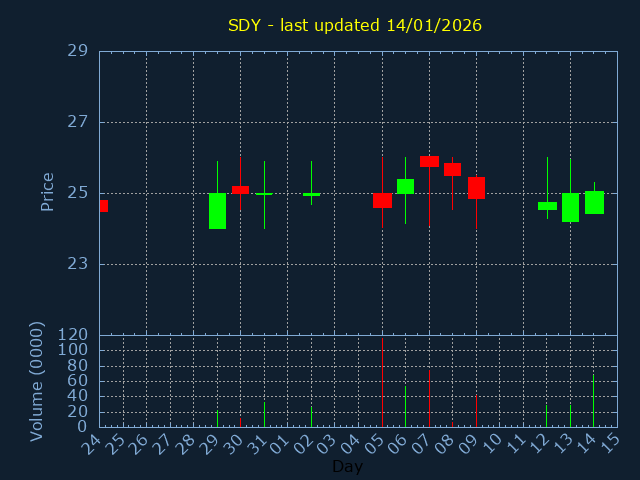Select the green candlestick body for day 13
Image resolution: width=640 pixels, height=480 pixels.
coord(571,207)
